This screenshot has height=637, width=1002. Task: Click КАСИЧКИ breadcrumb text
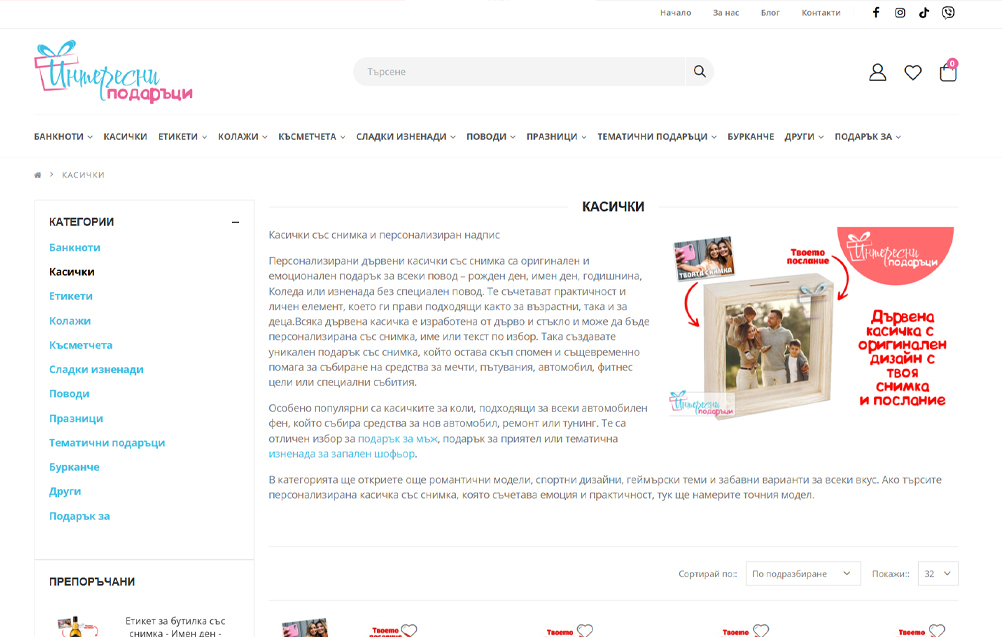pyautogui.click(x=83, y=175)
